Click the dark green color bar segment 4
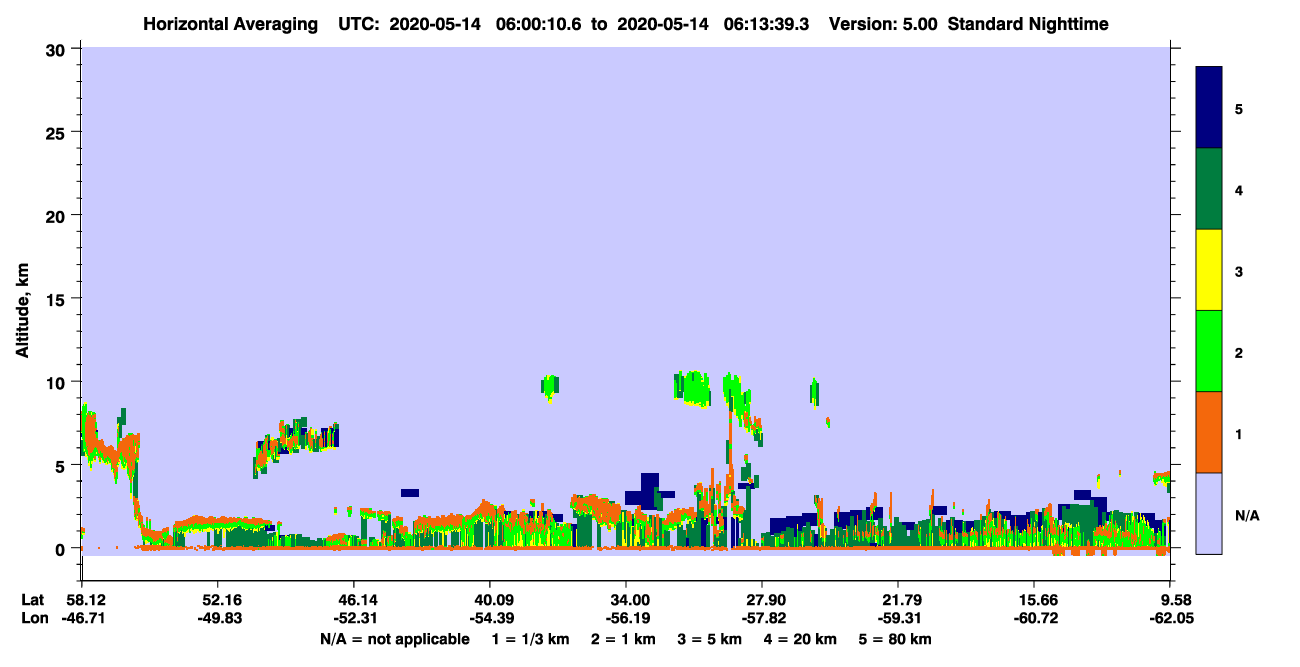Image resolution: width=1300 pixels, height=667 pixels. coord(1209,189)
